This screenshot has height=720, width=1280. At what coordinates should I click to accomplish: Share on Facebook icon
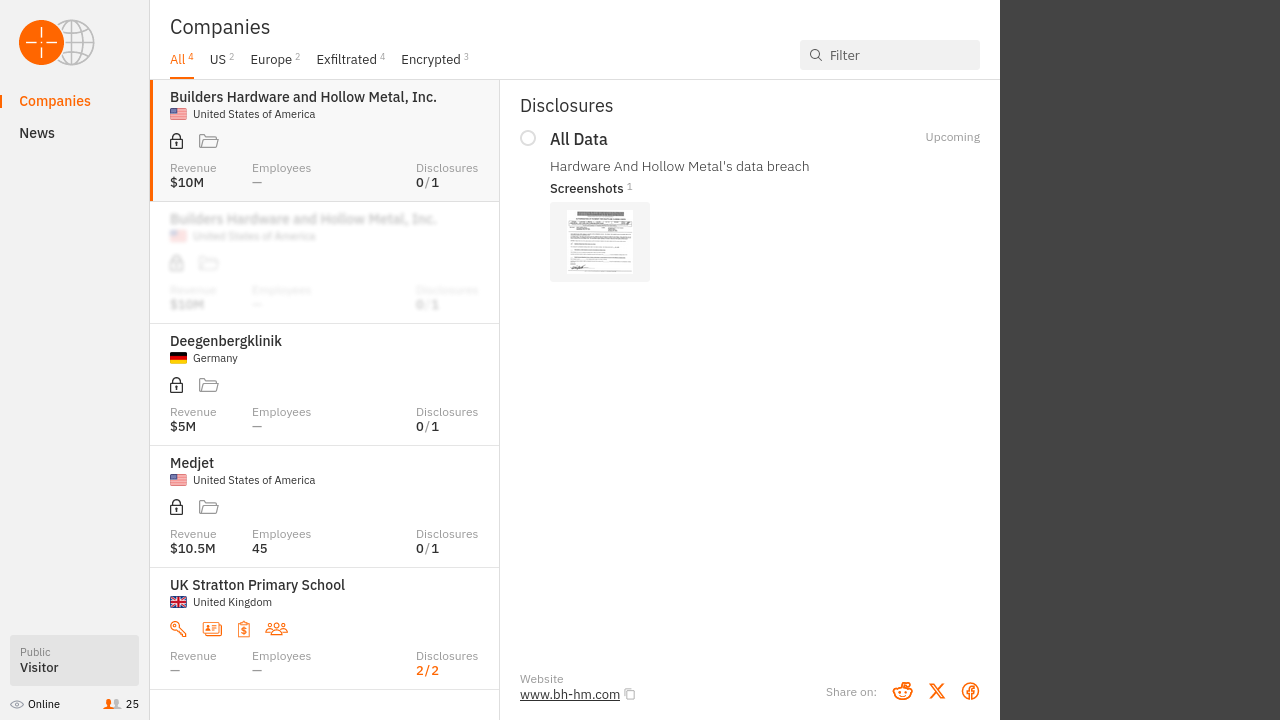pos(970,691)
